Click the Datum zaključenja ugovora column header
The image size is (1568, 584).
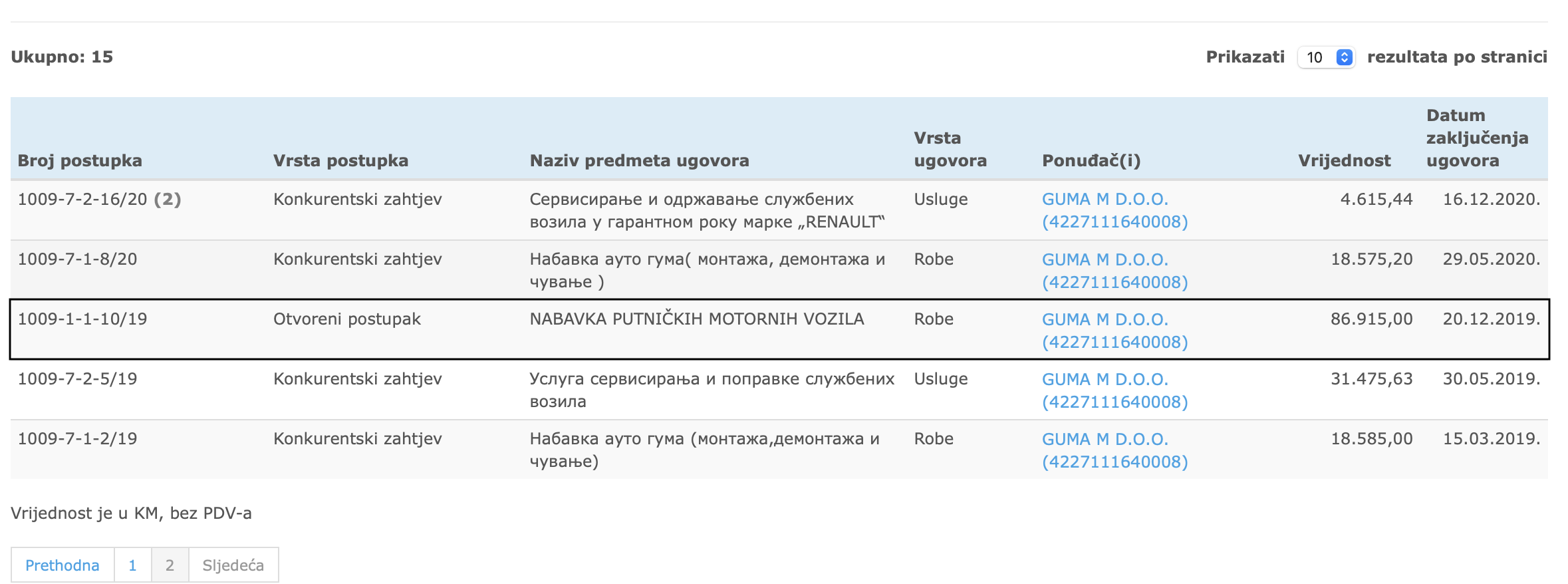(x=1477, y=138)
